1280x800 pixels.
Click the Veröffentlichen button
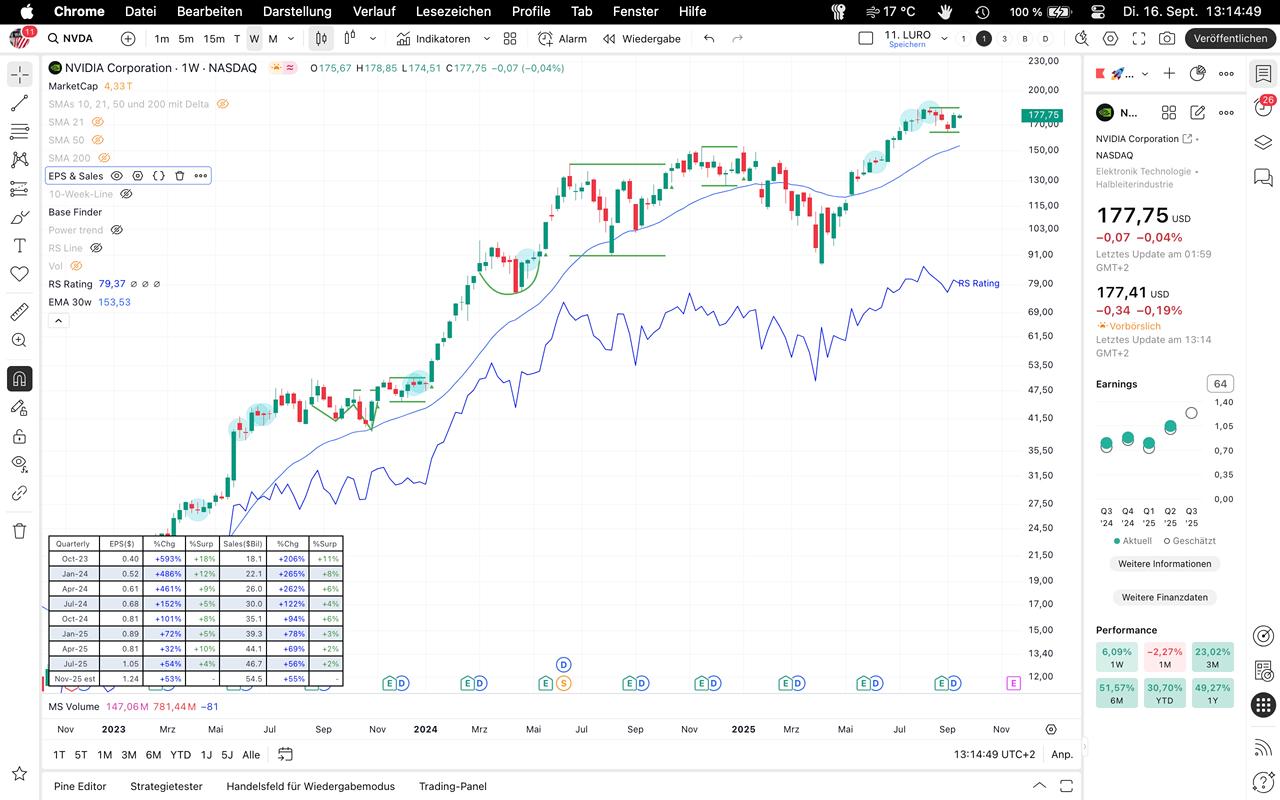[1230, 39]
